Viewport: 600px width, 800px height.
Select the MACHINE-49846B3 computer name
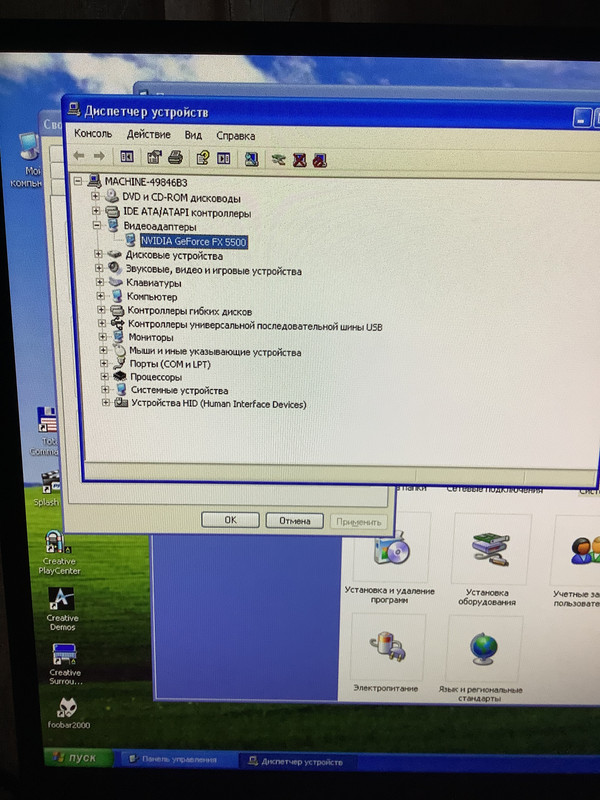coord(146,182)
